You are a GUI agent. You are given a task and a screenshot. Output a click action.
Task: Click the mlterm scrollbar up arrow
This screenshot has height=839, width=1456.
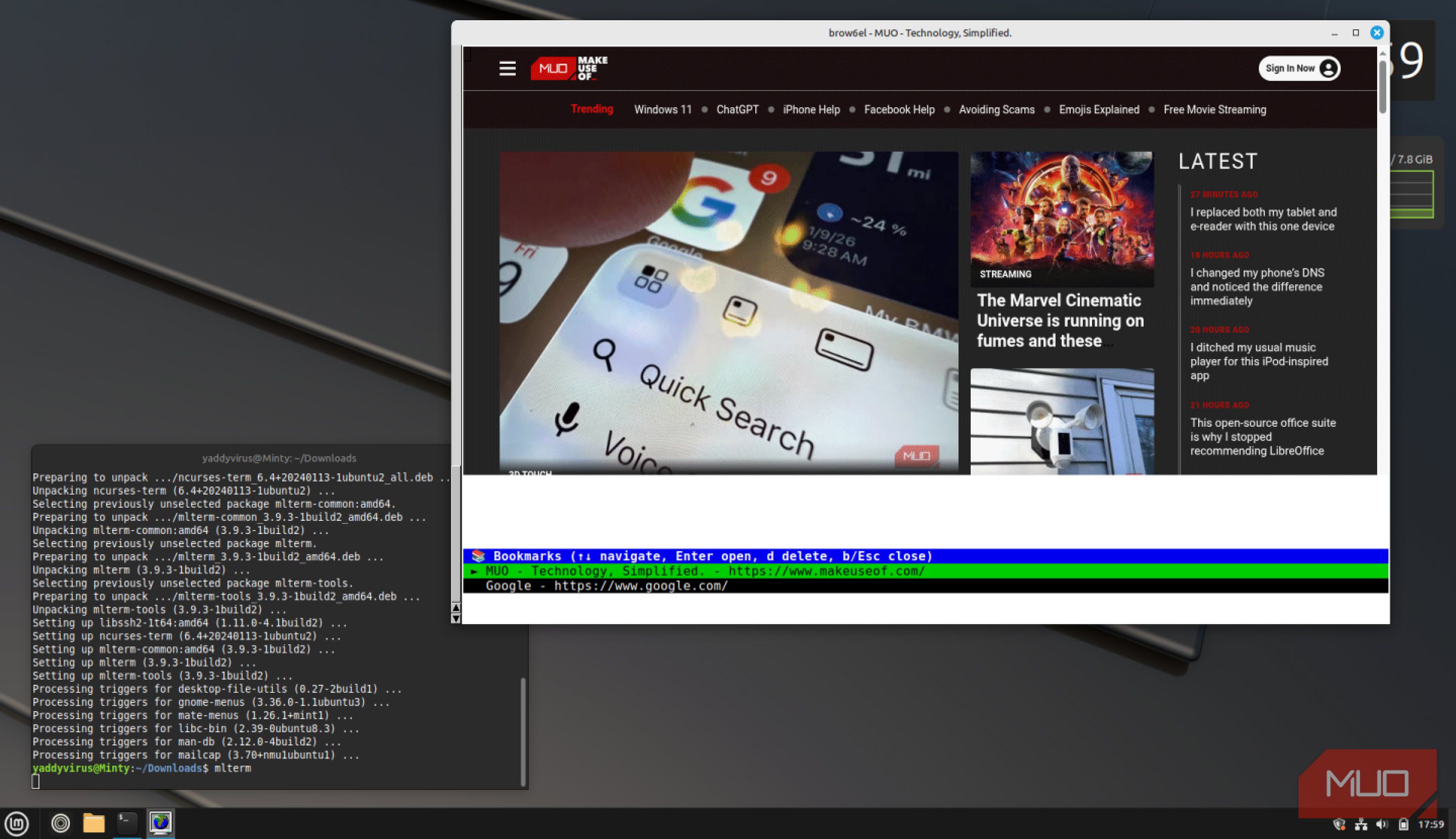[456, 607]
